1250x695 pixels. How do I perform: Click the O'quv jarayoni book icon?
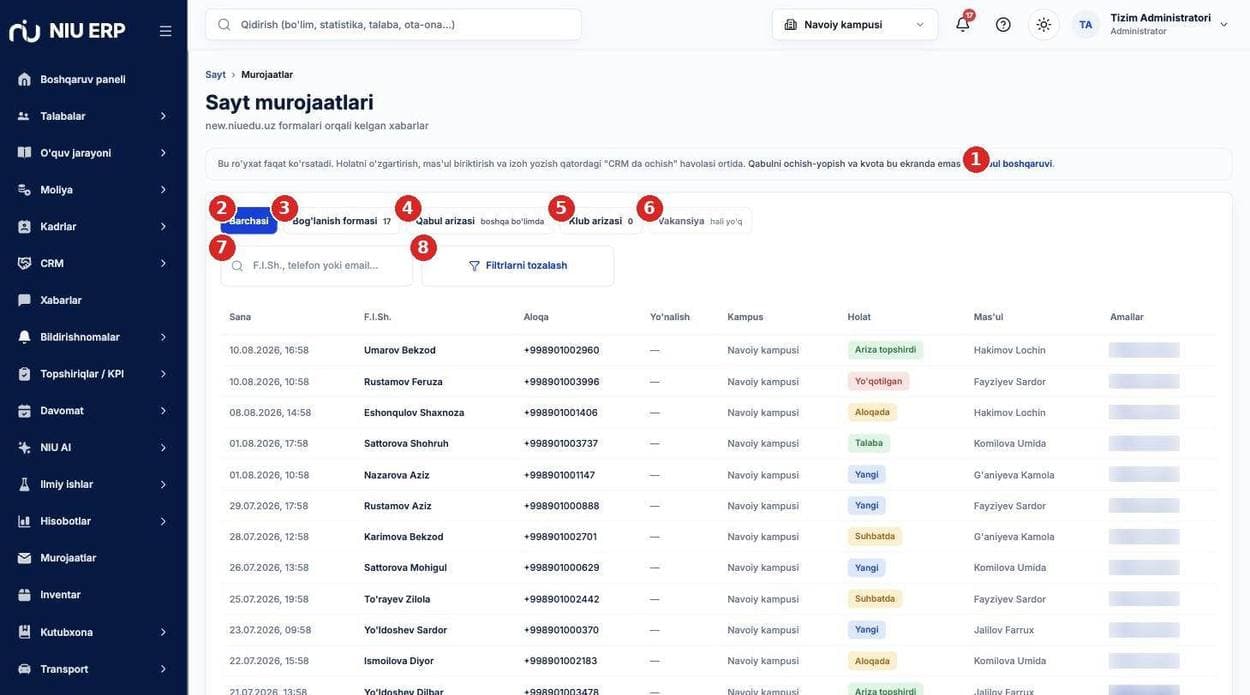24,153
